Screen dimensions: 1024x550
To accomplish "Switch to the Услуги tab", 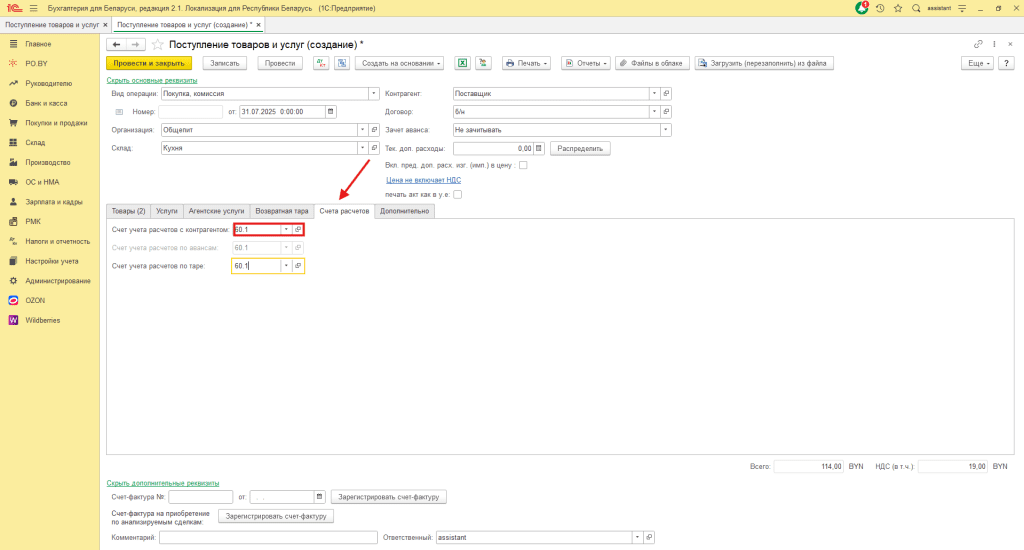I will [x=167, y=211].
